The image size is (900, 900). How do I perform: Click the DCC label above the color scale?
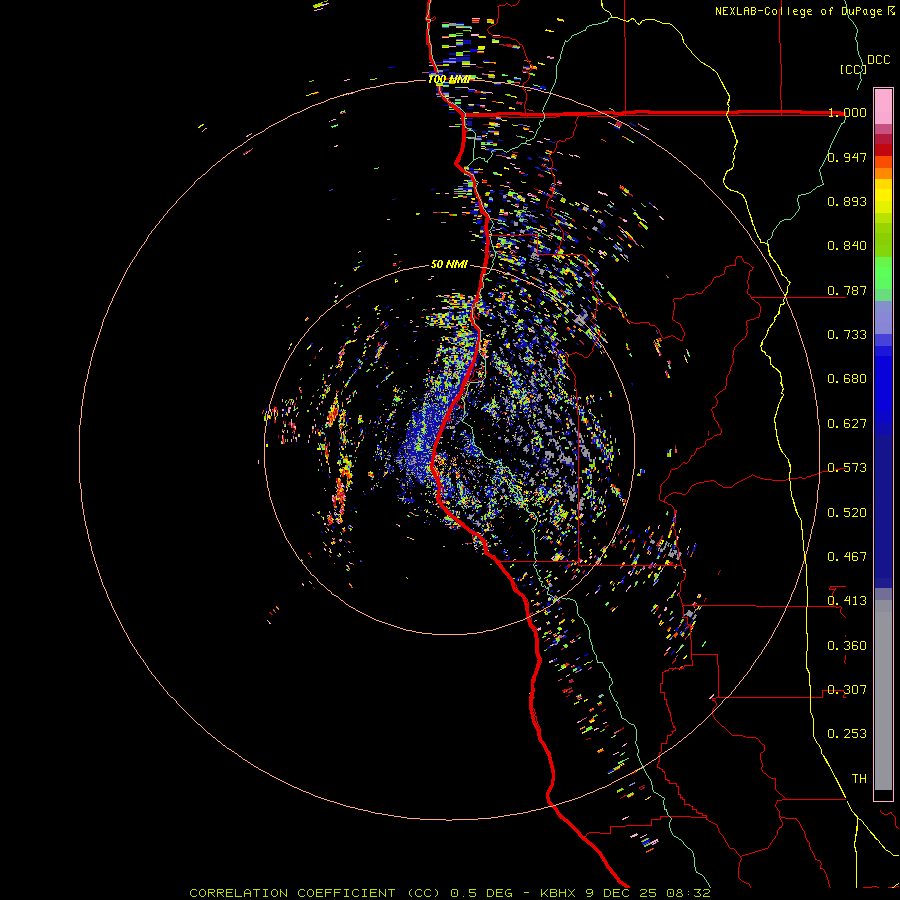(x=878, y=60)
